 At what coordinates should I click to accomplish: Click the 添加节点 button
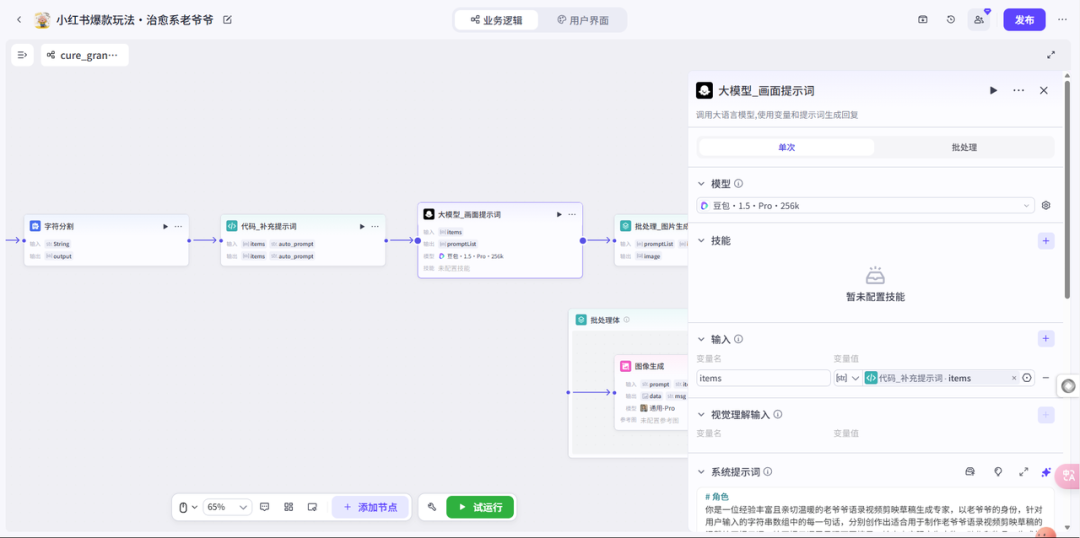370,507
